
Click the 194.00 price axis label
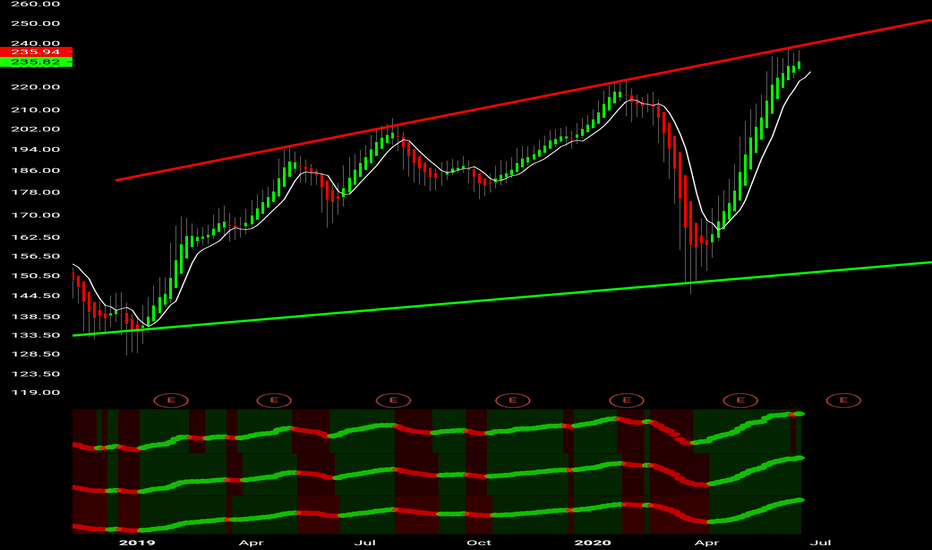(x=36, y=149)
